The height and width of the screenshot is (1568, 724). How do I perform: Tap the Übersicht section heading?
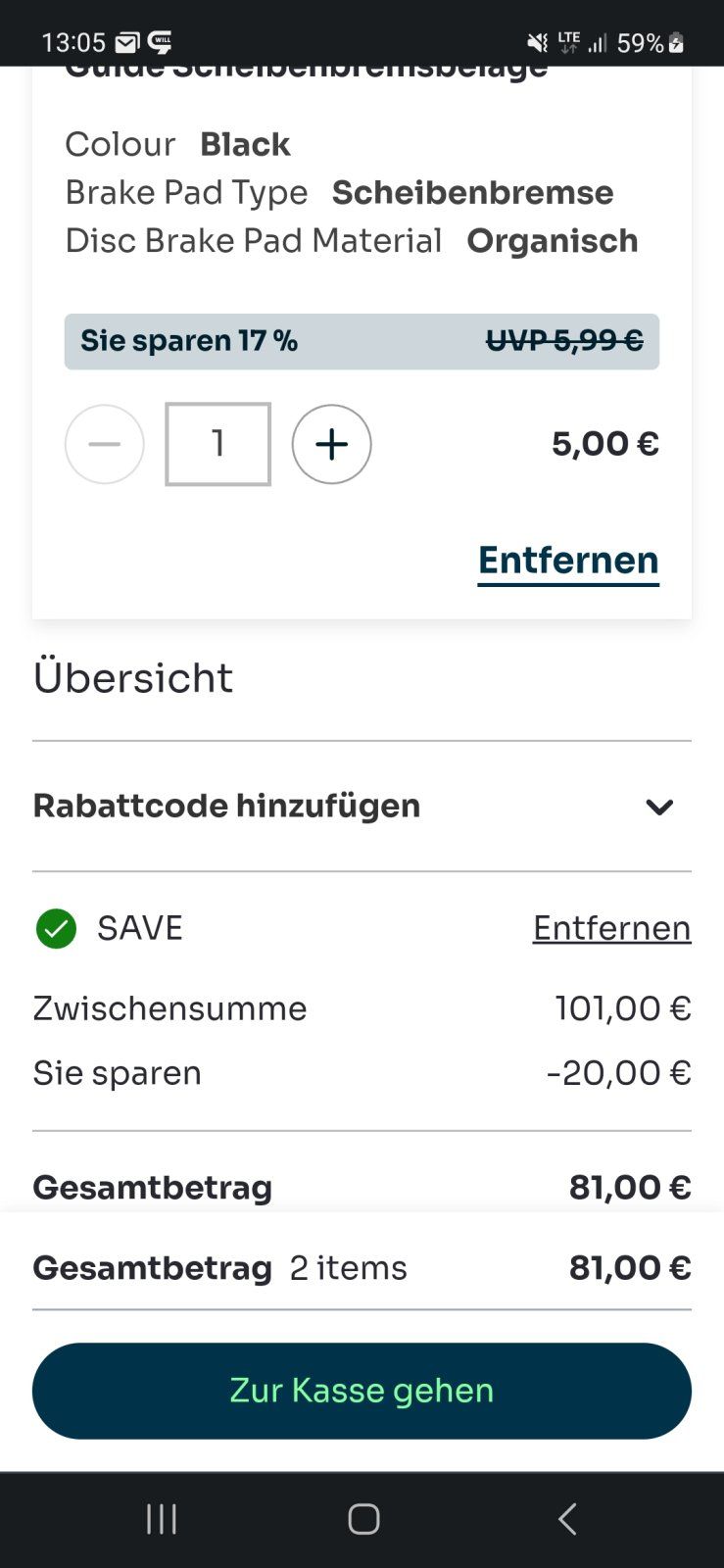(x=133, y=678)
